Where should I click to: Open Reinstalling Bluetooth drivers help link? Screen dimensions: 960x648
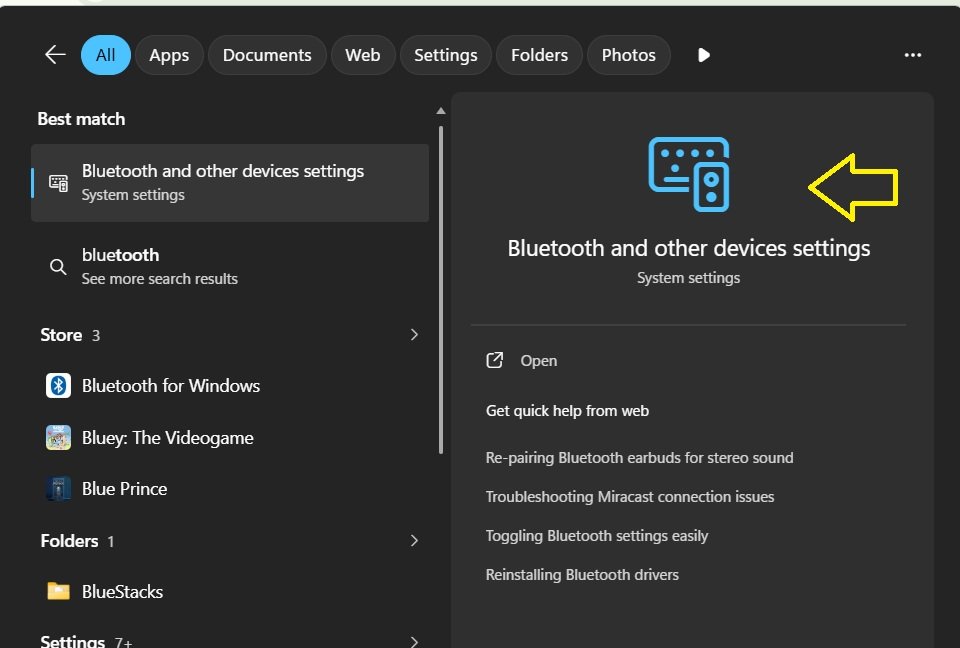[x=582, y=575]
